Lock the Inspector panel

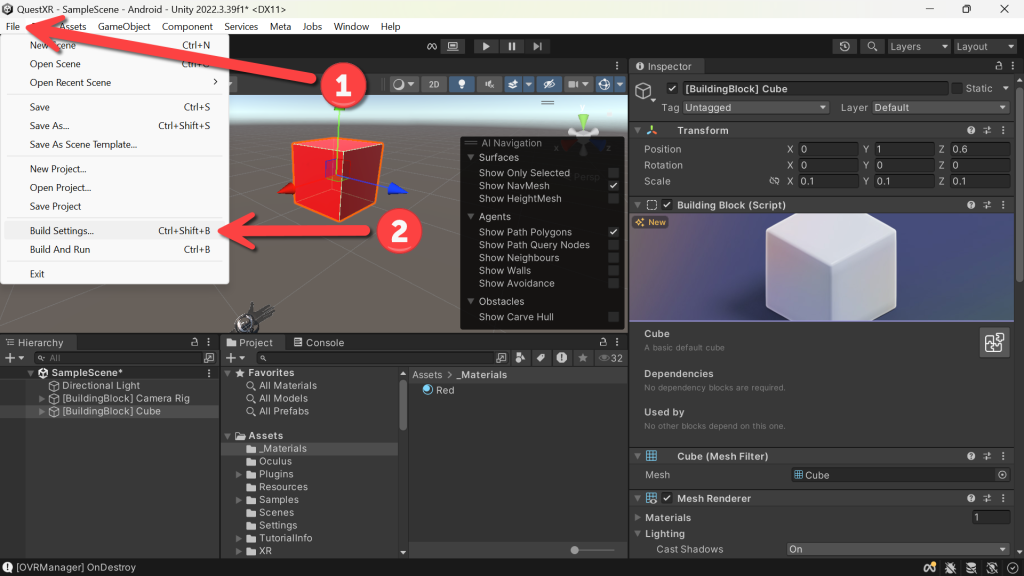coord(999,66)
